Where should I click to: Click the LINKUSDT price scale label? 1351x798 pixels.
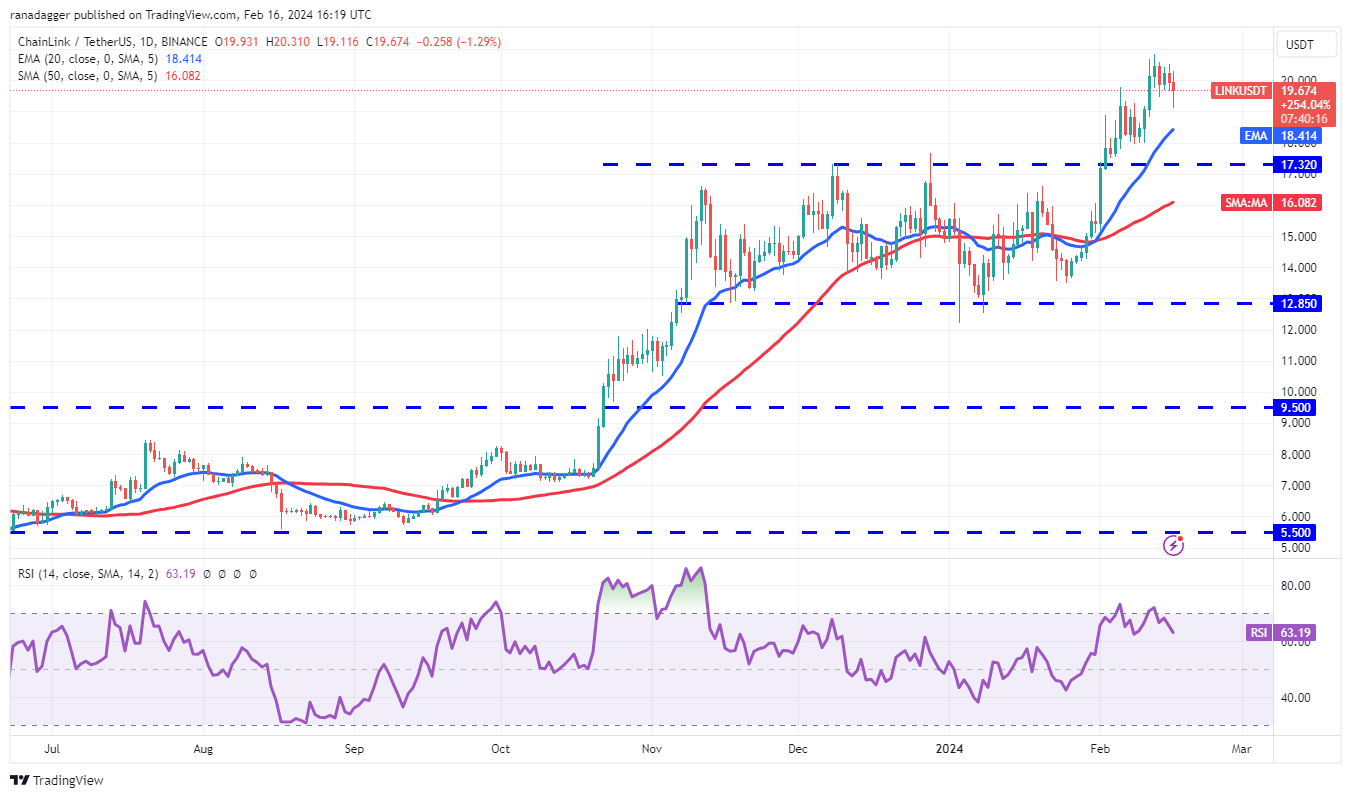pos(1241,91)
